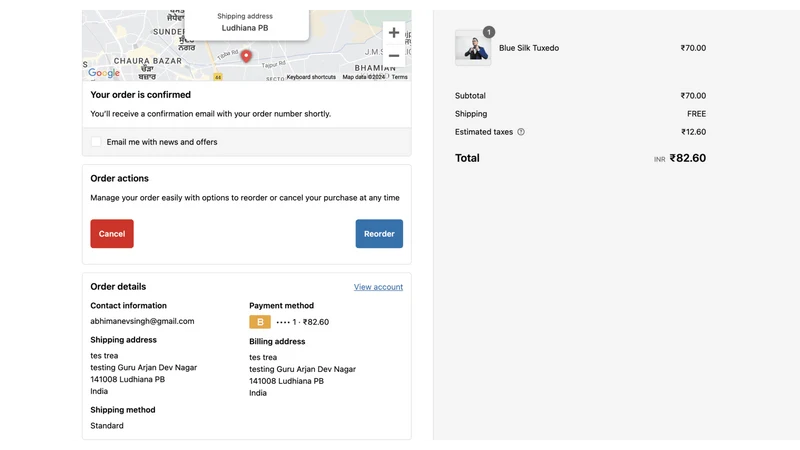
Task: Click the Order details heading
Action: [x=118, y=287]
